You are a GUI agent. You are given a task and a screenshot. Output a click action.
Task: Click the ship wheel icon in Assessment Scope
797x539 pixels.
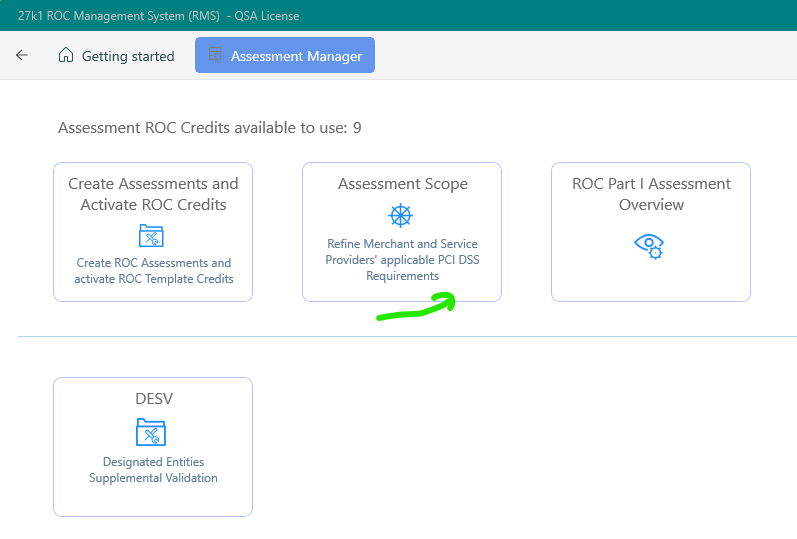pyautogui.click(x=401, y=215)
